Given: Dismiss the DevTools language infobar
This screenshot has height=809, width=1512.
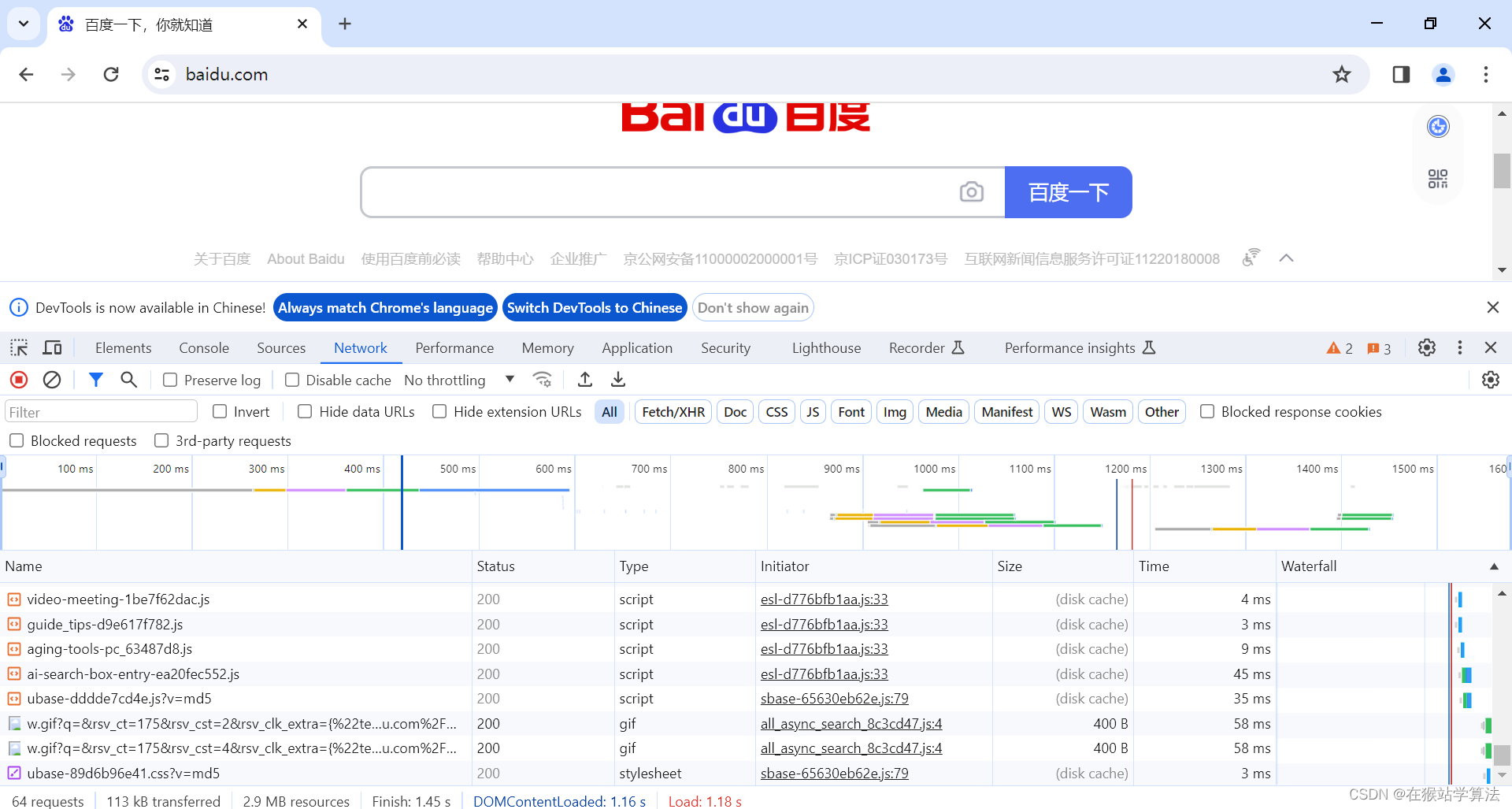Looking at the screenshot, I should coord(1493,307).
